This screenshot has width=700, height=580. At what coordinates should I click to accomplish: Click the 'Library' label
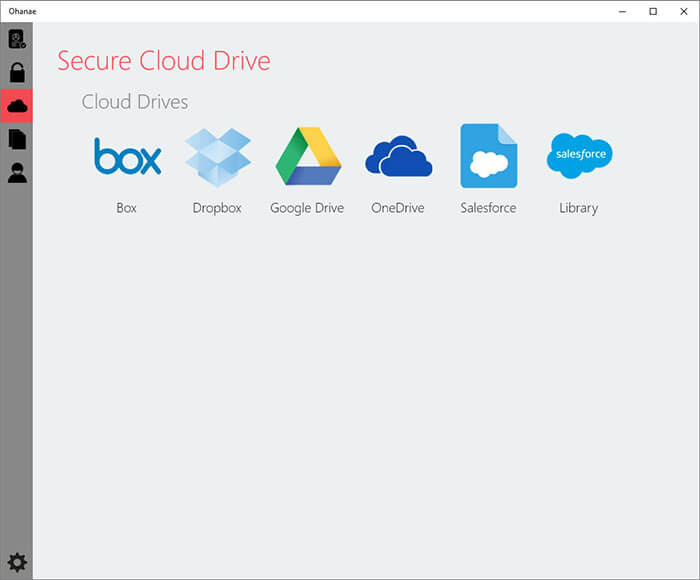pyautogui.click(x=579, y=208)
